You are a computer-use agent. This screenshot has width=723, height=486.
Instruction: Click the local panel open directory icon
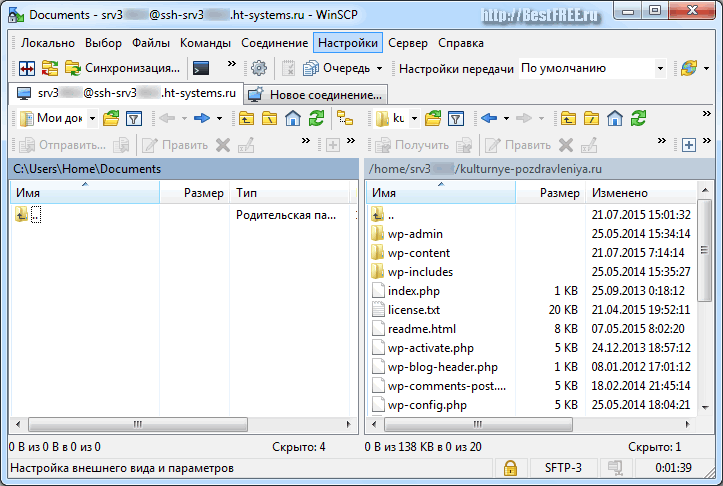pyautogui.click(x=111, y=119)
